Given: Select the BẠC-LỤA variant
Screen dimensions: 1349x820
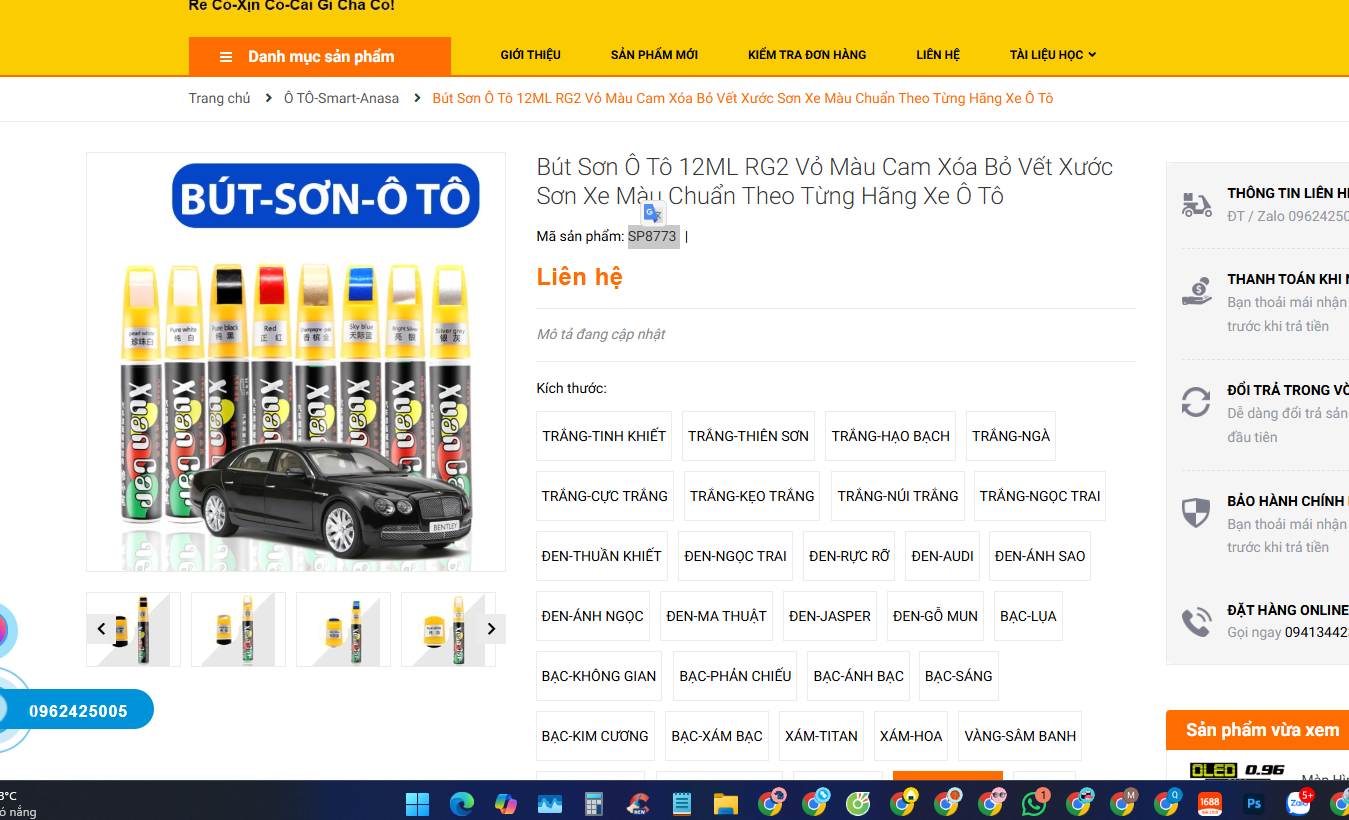Looking at the screenshot, I should click(x=1028, y=616).
